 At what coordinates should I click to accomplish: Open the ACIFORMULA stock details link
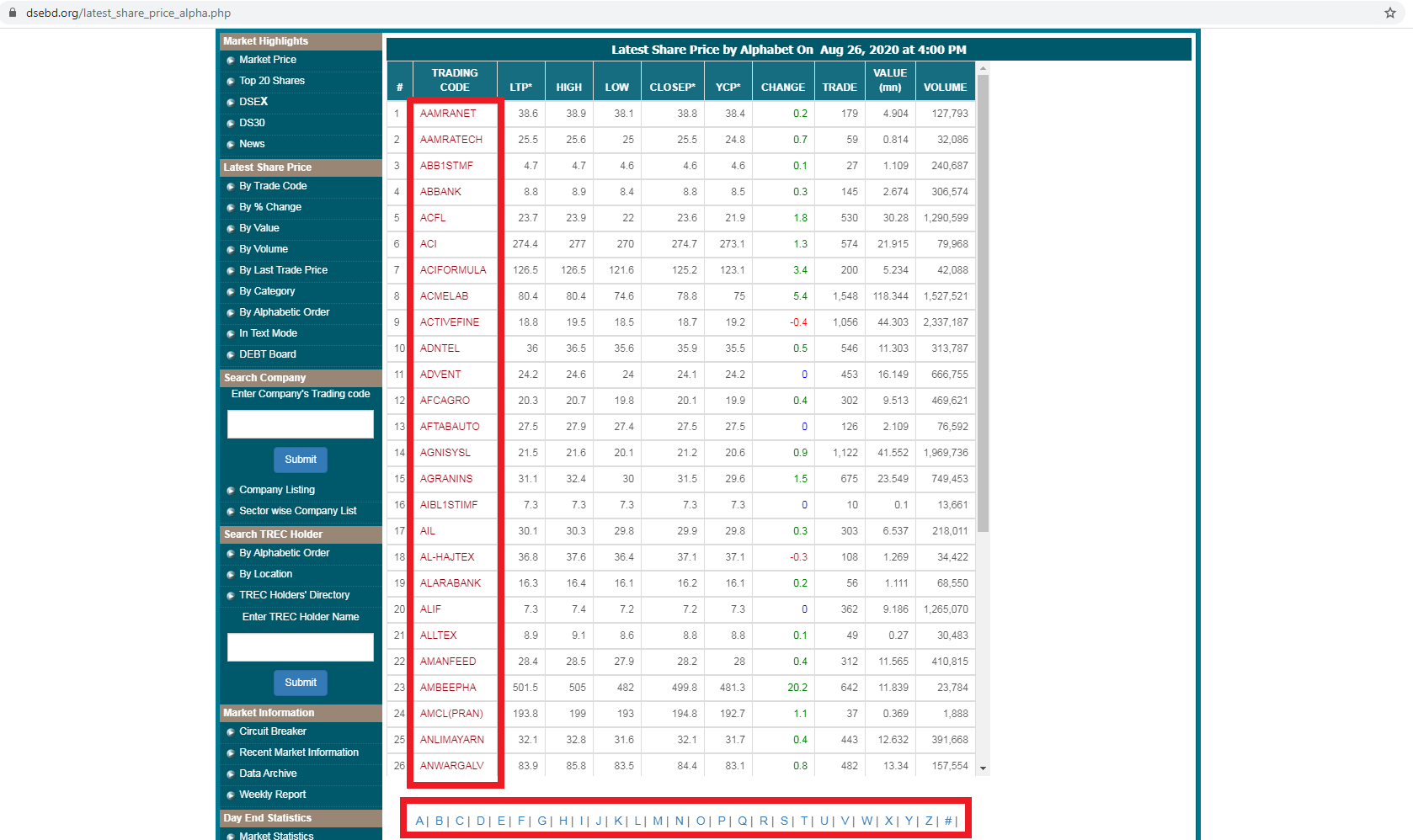[453, 269]
